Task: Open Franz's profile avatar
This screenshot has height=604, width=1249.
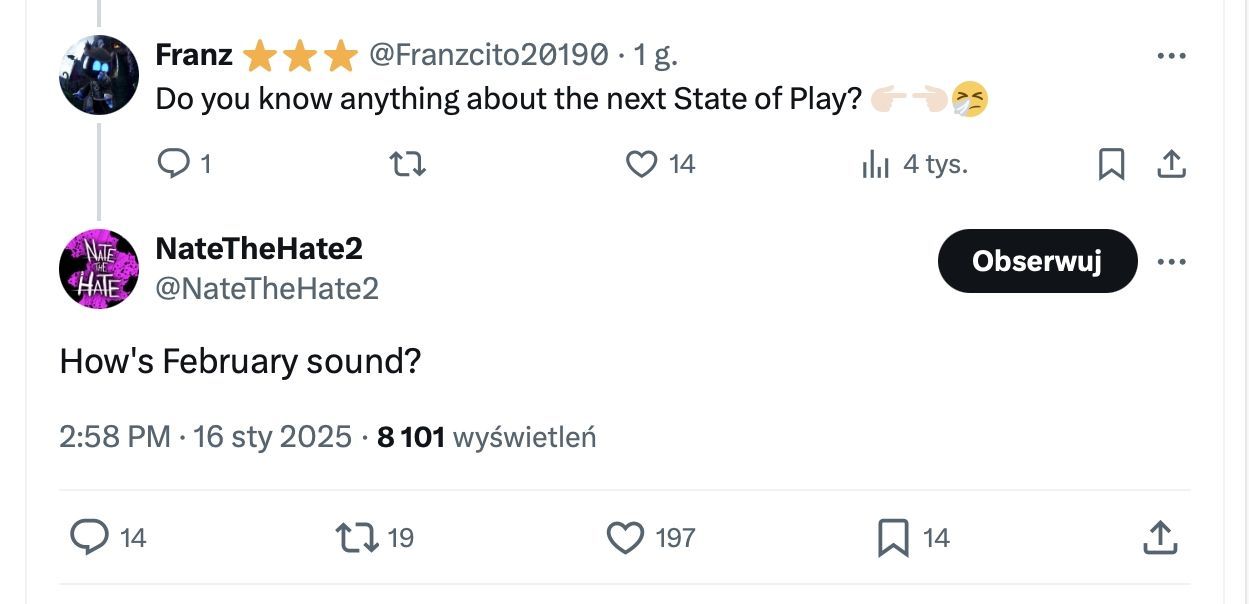Action: [x=99, y=75]
